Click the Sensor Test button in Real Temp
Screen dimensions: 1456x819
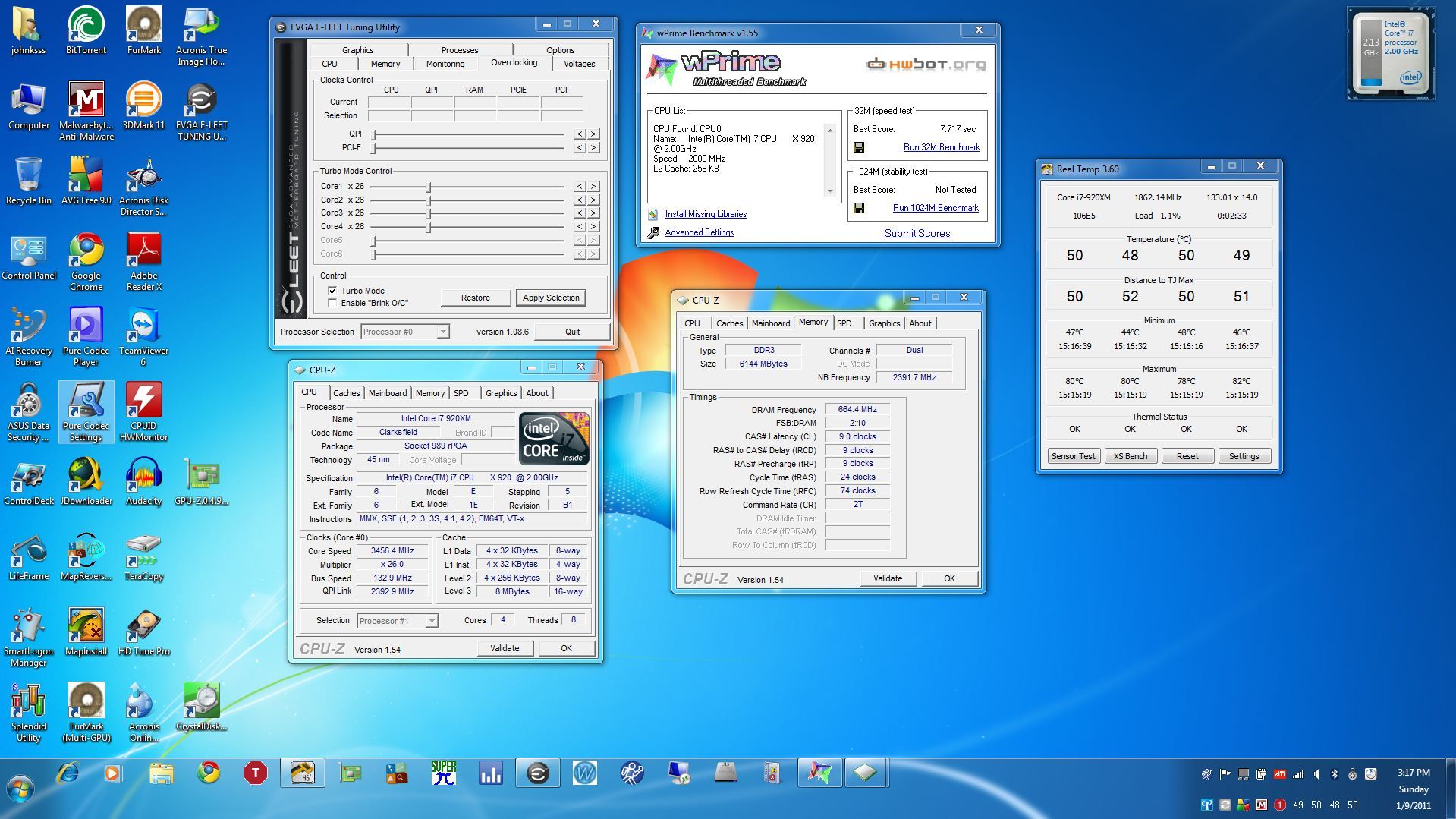point(1073,456)
